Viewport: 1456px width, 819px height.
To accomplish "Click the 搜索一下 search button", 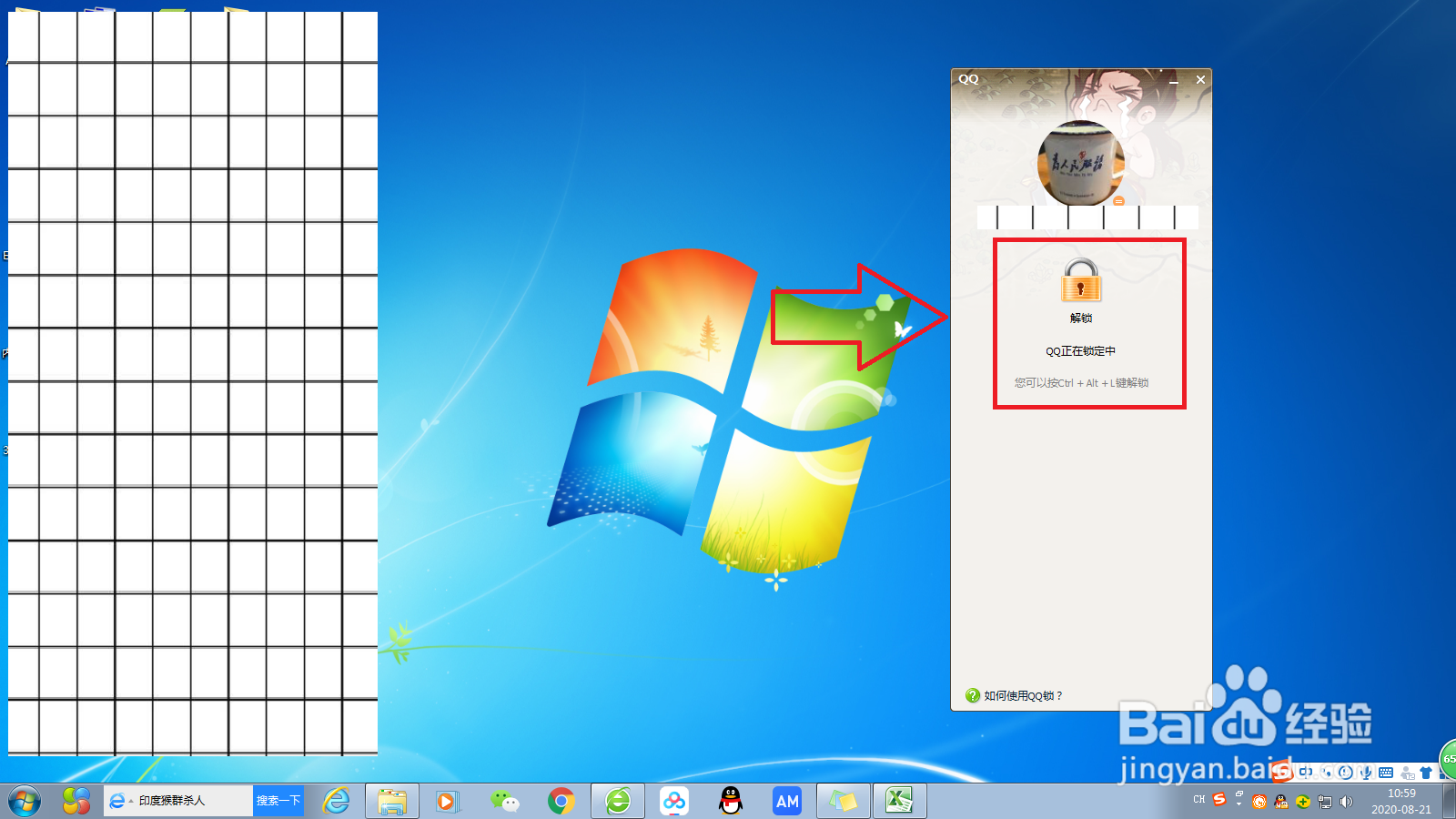I will pos(278,801).
